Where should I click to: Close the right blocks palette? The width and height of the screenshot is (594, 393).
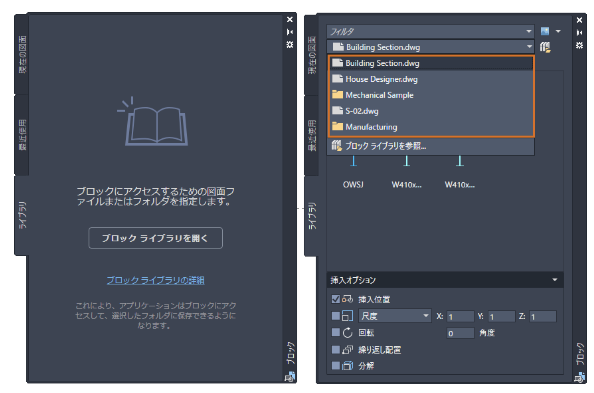[579, 20]
